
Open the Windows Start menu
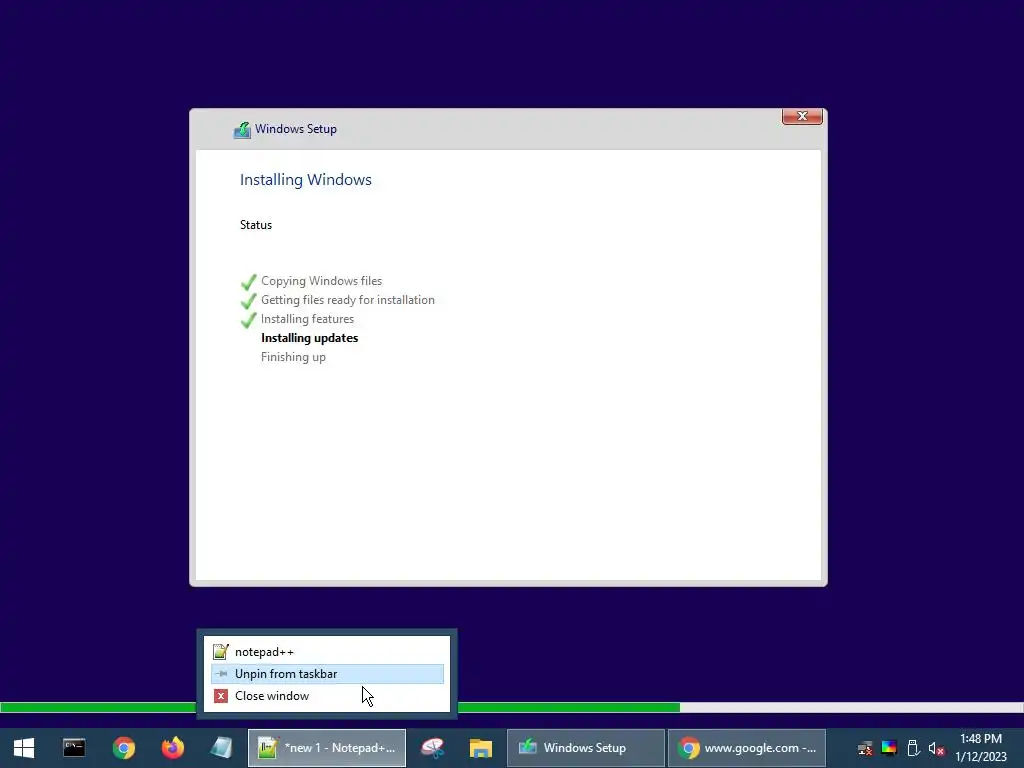(x=24, y=748)
